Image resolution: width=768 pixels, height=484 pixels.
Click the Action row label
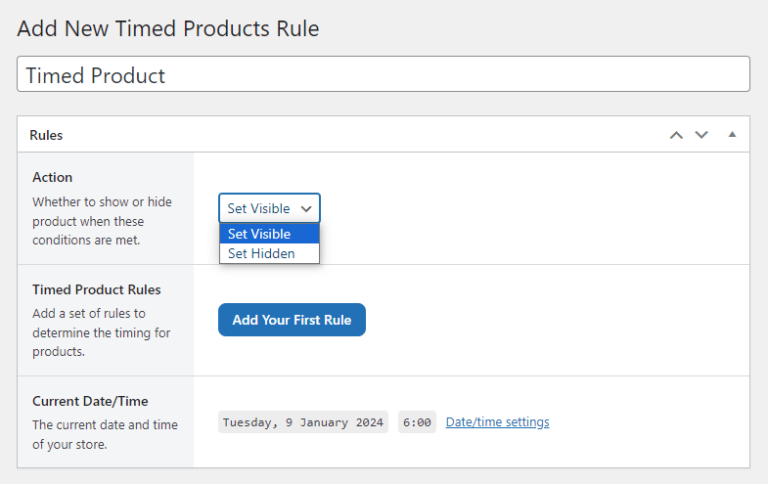pyautogui.click(x=52, y=177)
